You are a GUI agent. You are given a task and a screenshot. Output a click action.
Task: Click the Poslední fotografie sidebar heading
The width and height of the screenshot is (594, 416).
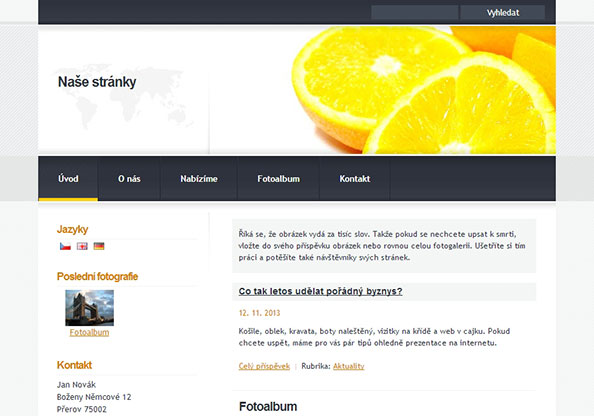97,277
